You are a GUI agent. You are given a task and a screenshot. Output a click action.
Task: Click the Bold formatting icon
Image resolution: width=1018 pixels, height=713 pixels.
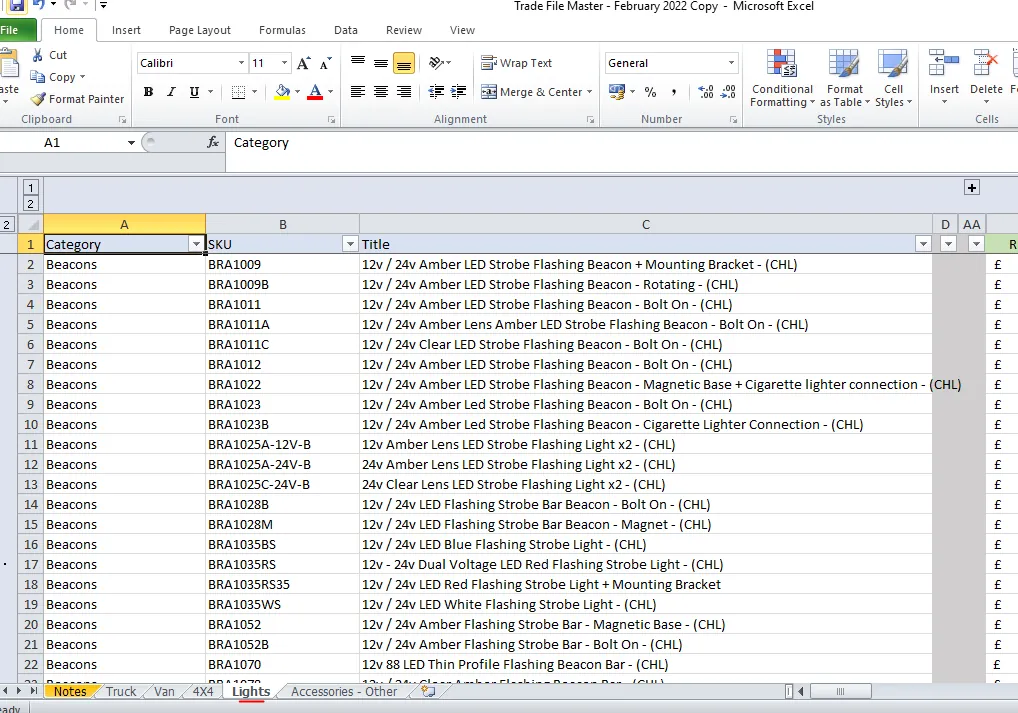pyautogui.click(x=149, y=92)
